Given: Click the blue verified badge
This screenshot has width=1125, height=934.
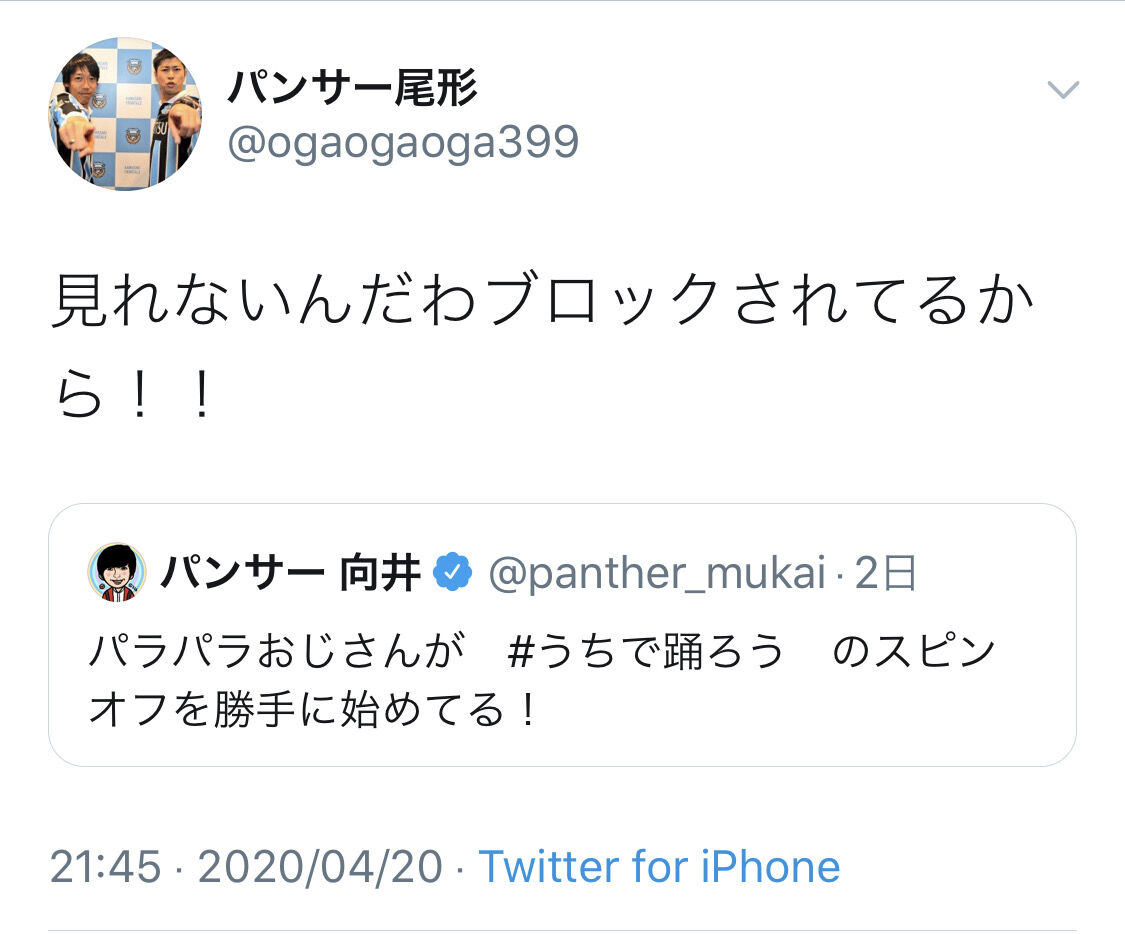Looking at the screenshot, I should coord(453,573).
